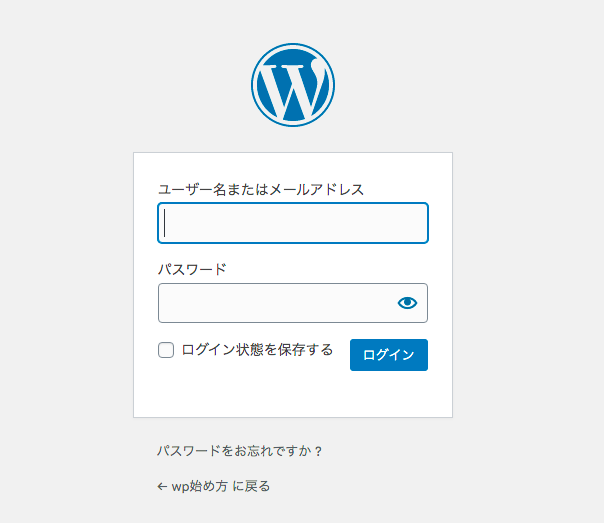The width and height of the screenshot is (604, 523).
Task: Open the パスワードをお忘れですか？ link
Action: coord(239,451)
